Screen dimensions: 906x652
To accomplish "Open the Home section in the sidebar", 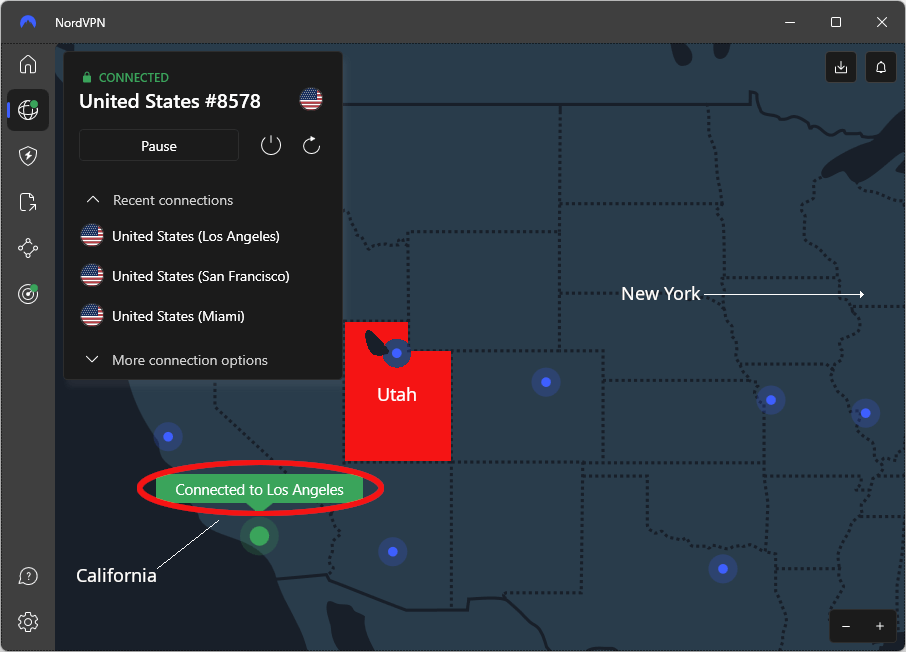I will point(28,64).
